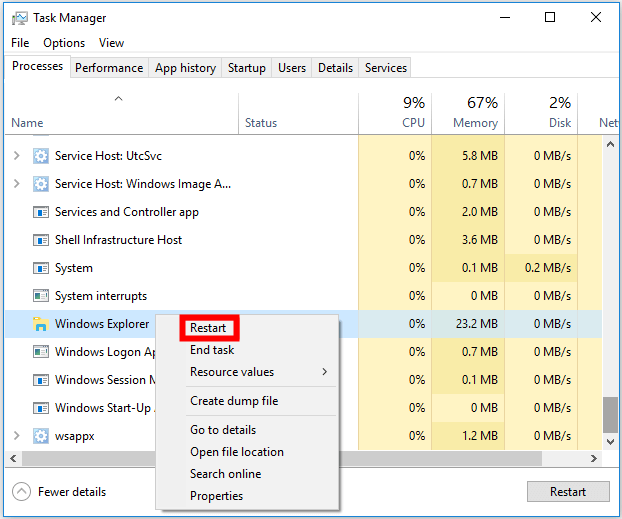Switch to the Users tab
Image resolution: width=622 pixels, height=519 pixels.
(x=292, y=68)
